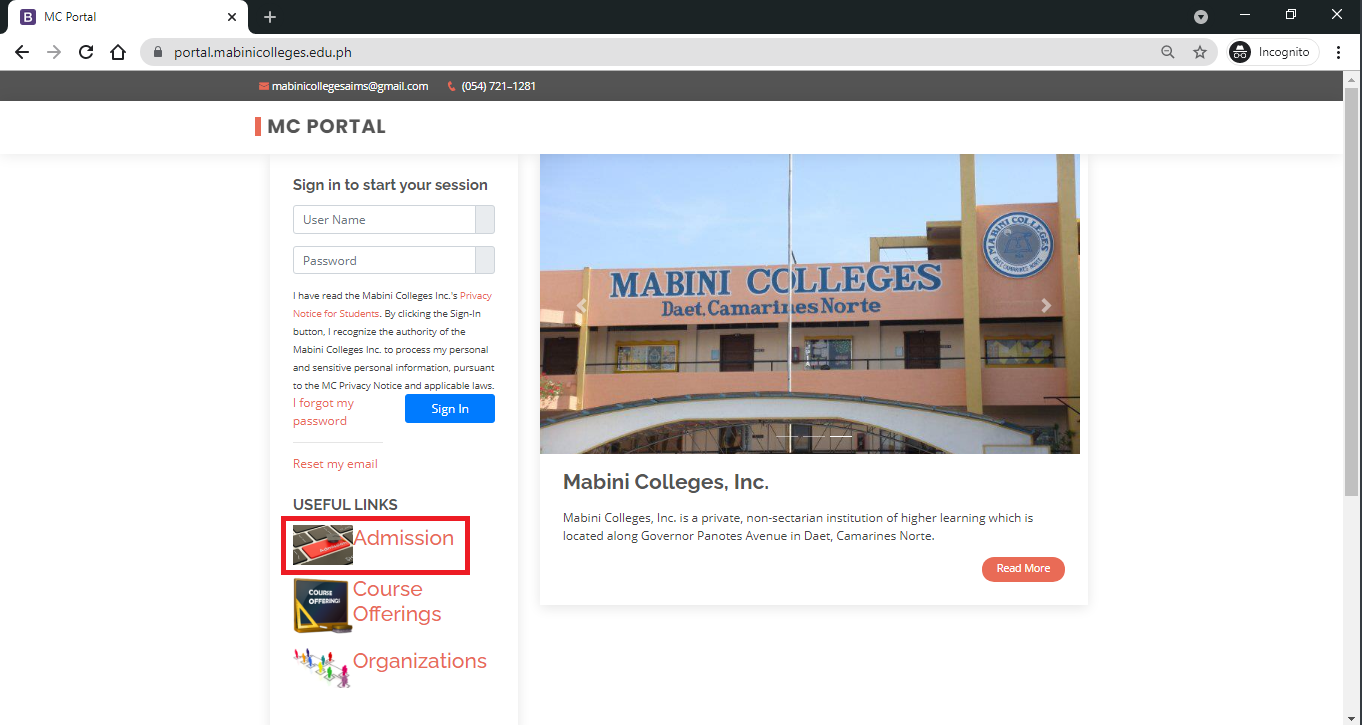Click the Course Offerings chalkboard image
1362x725 pixels.
[322, 605]
